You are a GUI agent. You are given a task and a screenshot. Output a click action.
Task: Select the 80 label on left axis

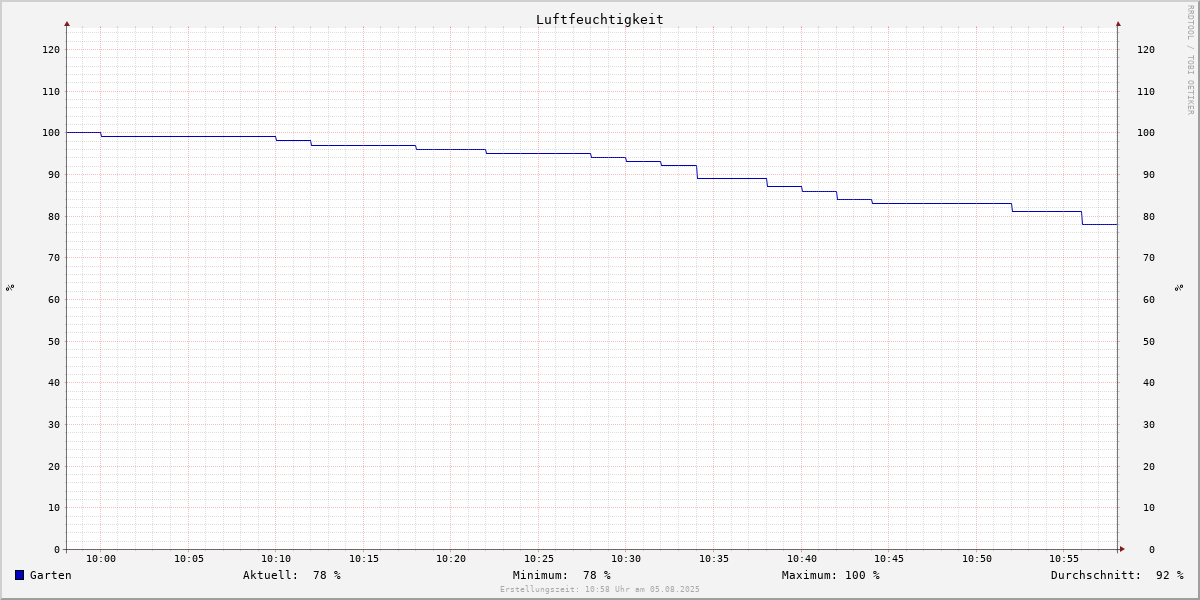tap(54, 216)
